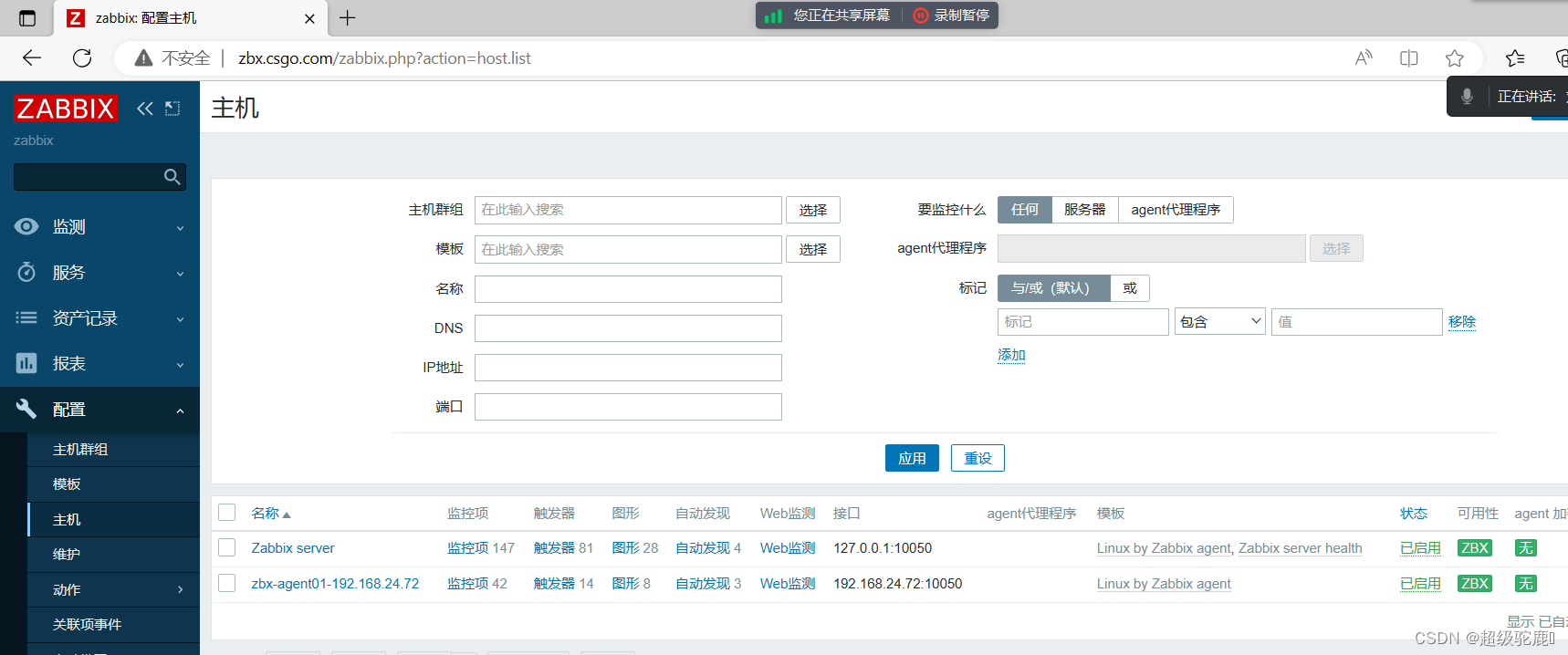Click the chart icon for 报表

click(x=26, y=363)
